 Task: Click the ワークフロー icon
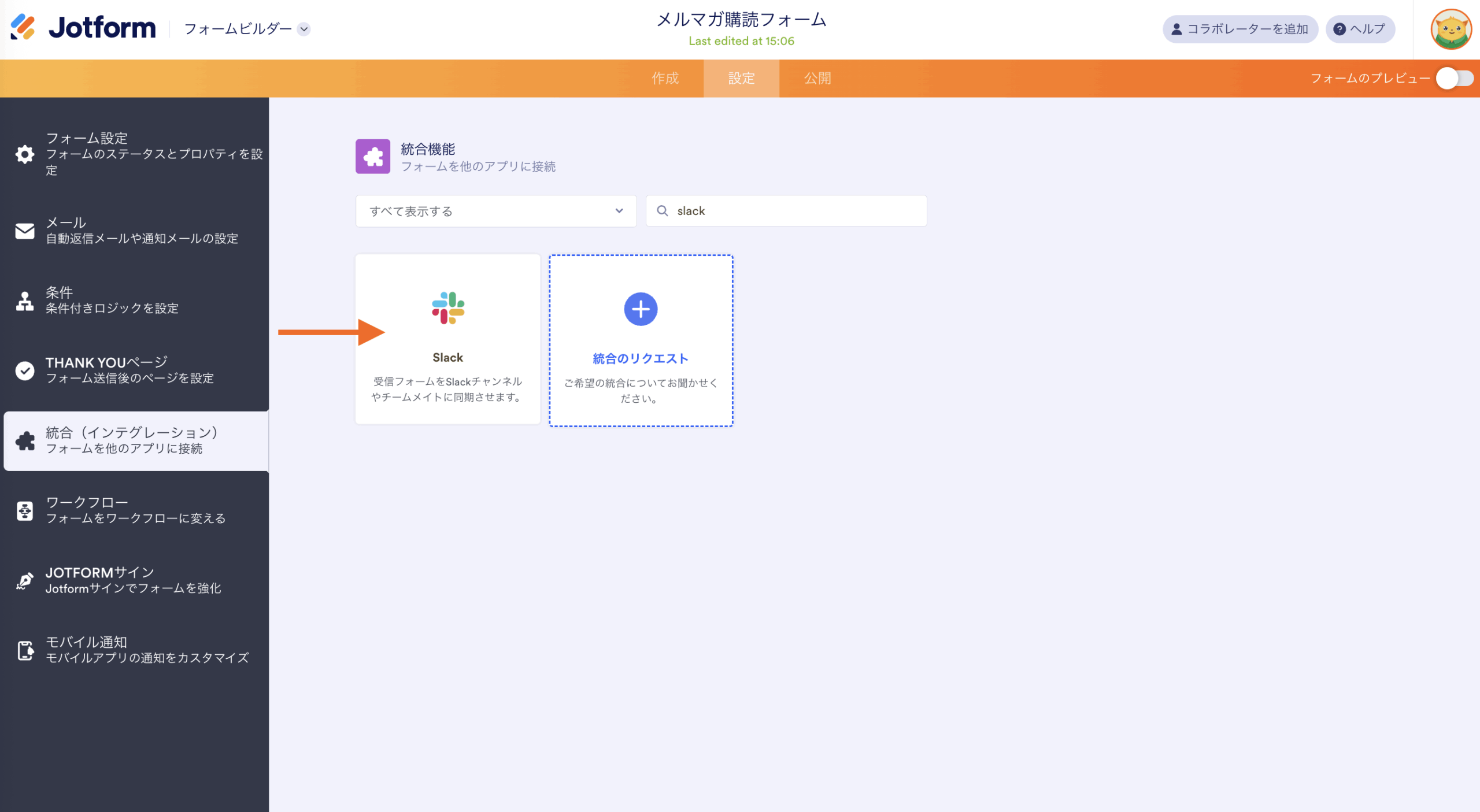pyautogui.click(x=25, y=511)
